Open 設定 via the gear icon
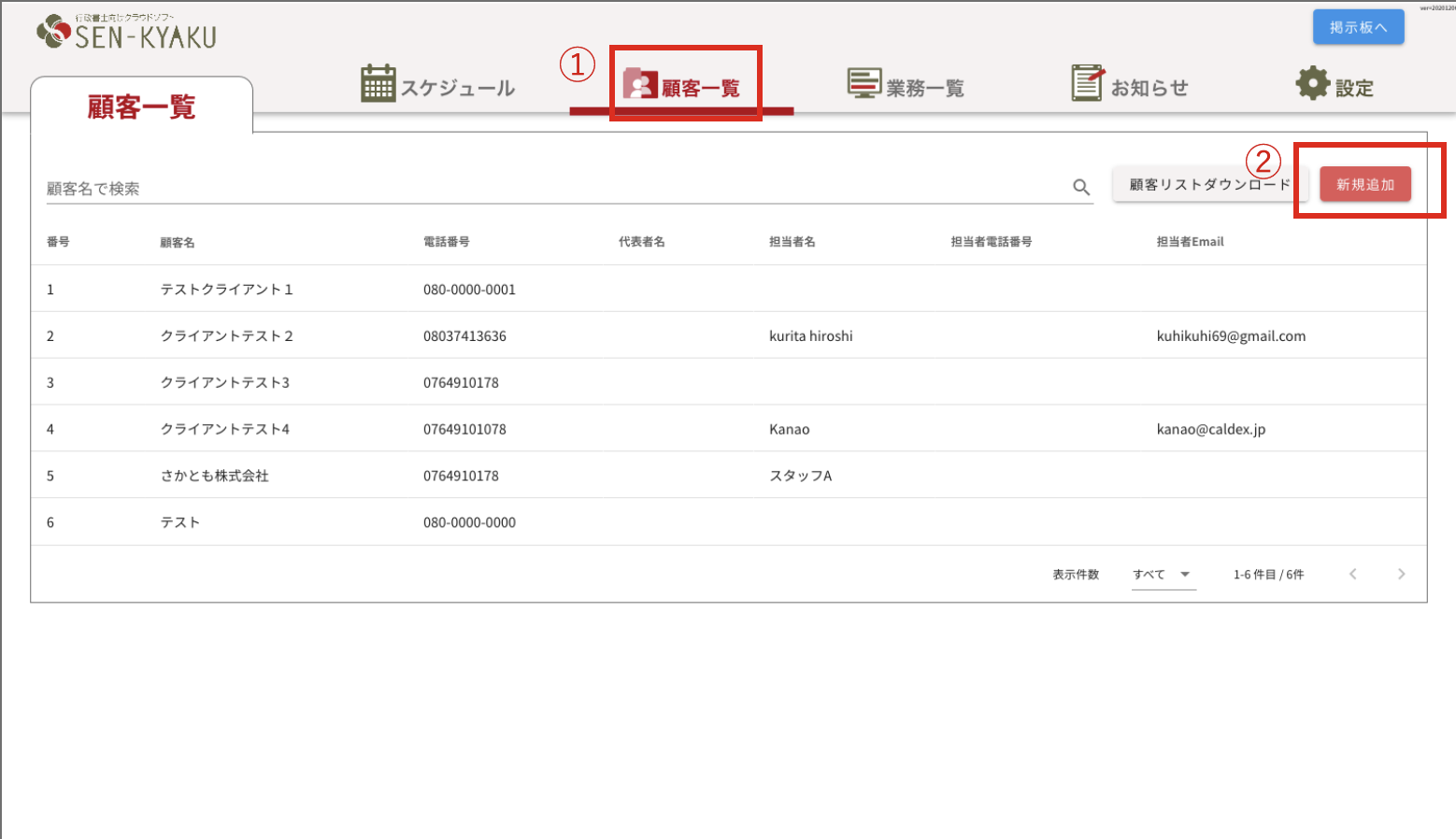The height and width of the screenshot is (839, 1456). (1312, 84)
